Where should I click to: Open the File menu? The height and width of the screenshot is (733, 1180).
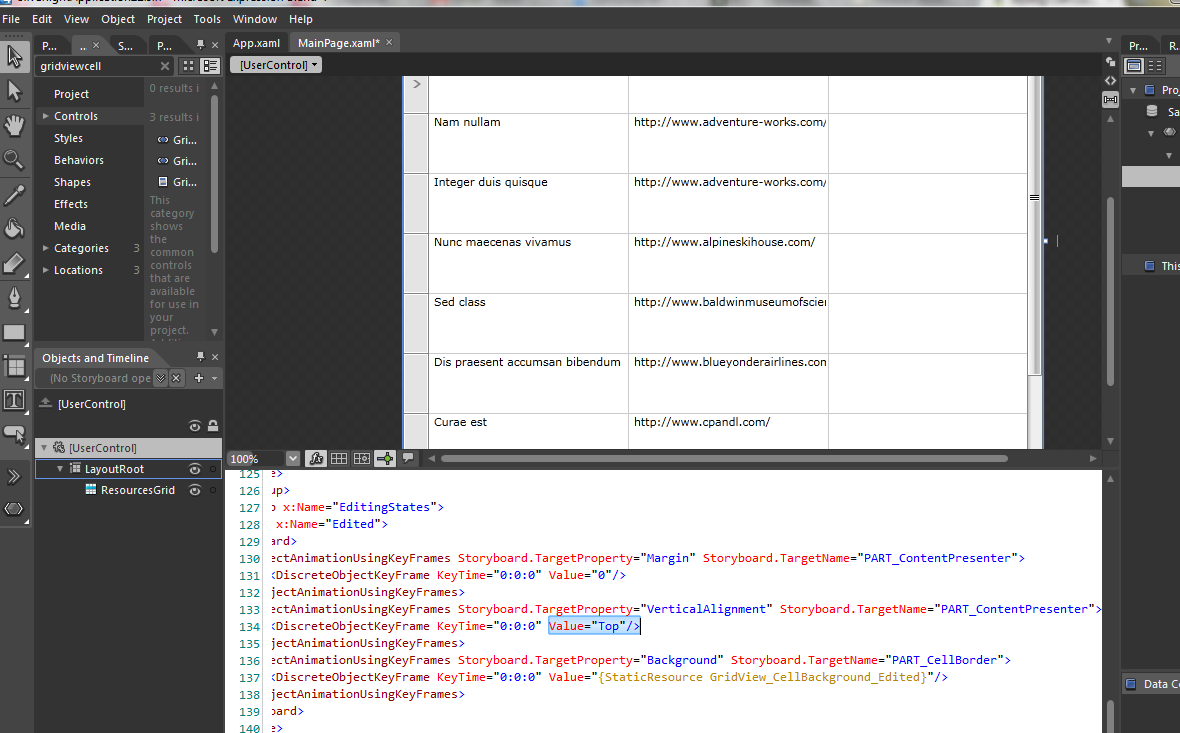tap(11, 19)
